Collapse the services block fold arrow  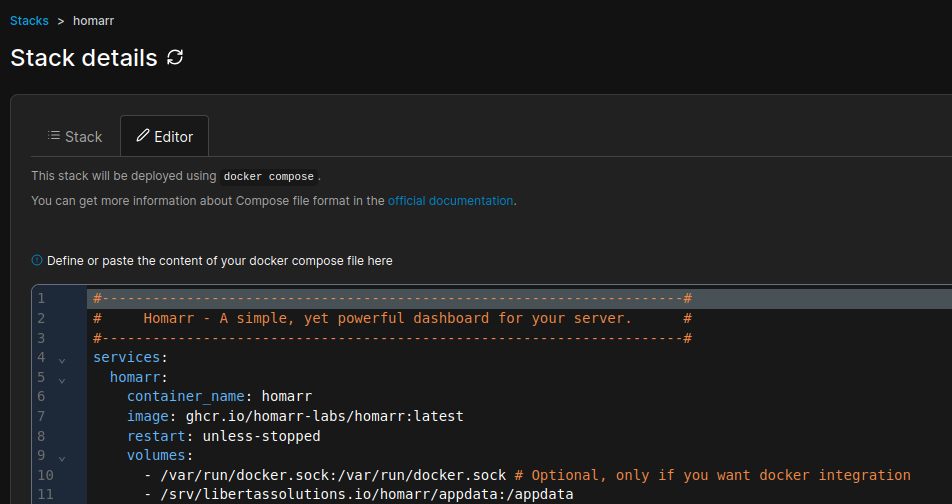(62, 360)
